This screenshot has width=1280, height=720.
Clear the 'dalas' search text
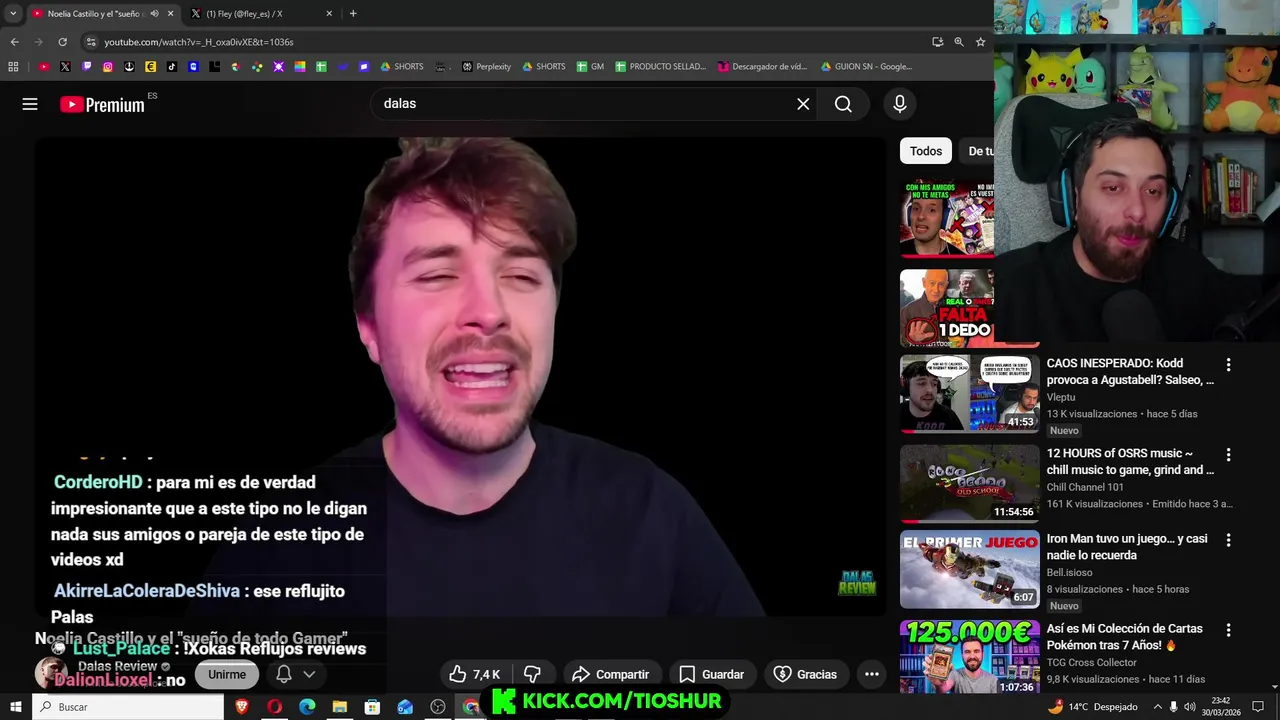(803, 104)
